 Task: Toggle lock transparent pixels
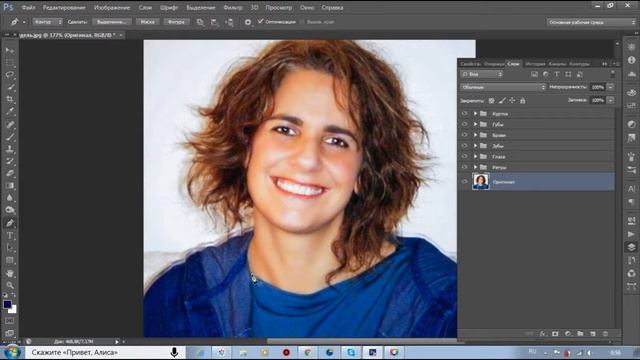click(x=491, y=100)
